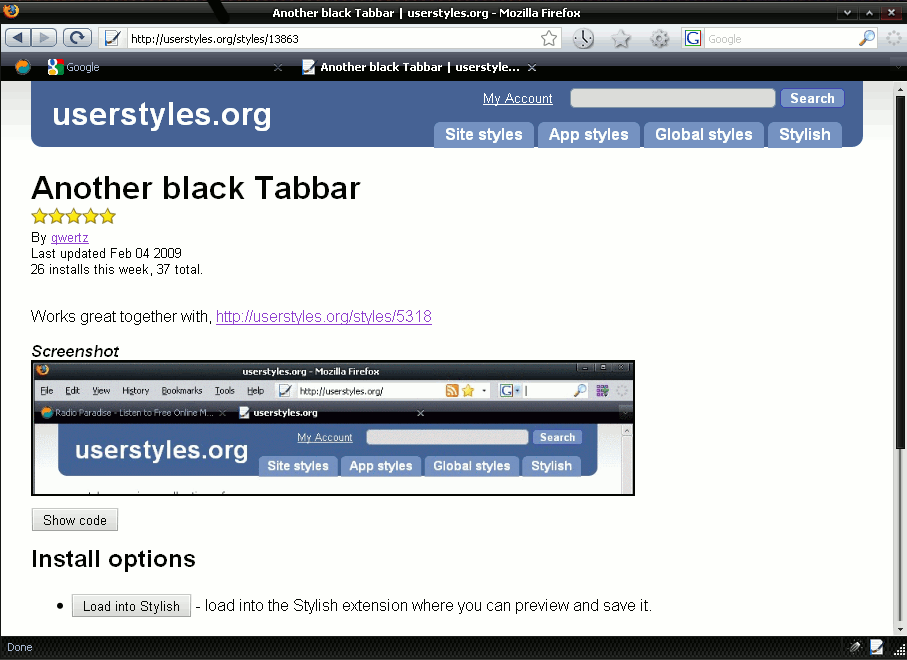
Task: Click the Another black Tabbar heading
Action: pos(196,188)
